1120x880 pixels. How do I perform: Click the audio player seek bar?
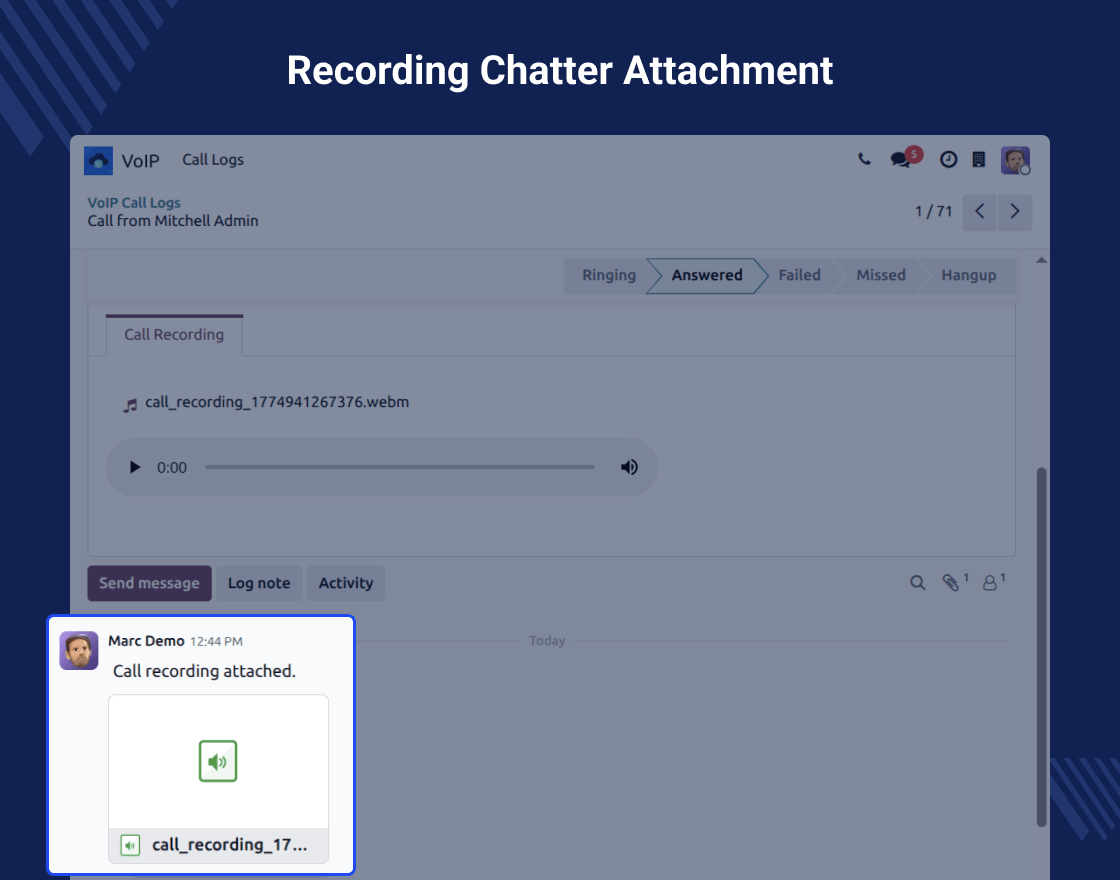point(399,467)
